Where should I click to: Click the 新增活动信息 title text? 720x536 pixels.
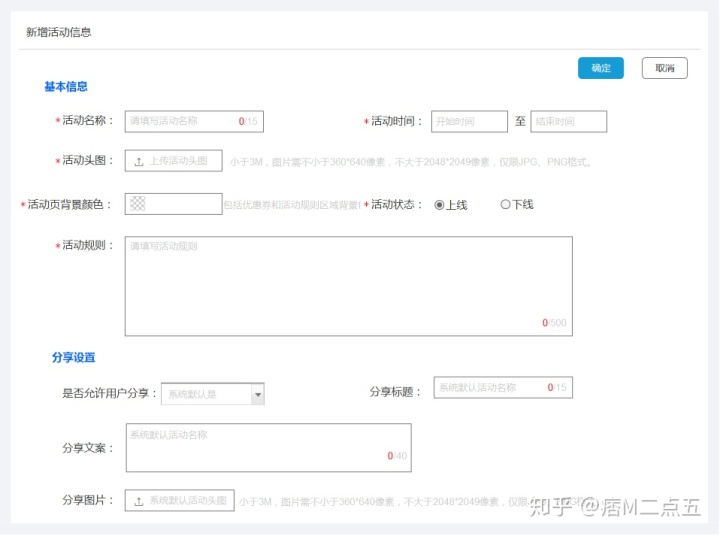coord(59,32)
